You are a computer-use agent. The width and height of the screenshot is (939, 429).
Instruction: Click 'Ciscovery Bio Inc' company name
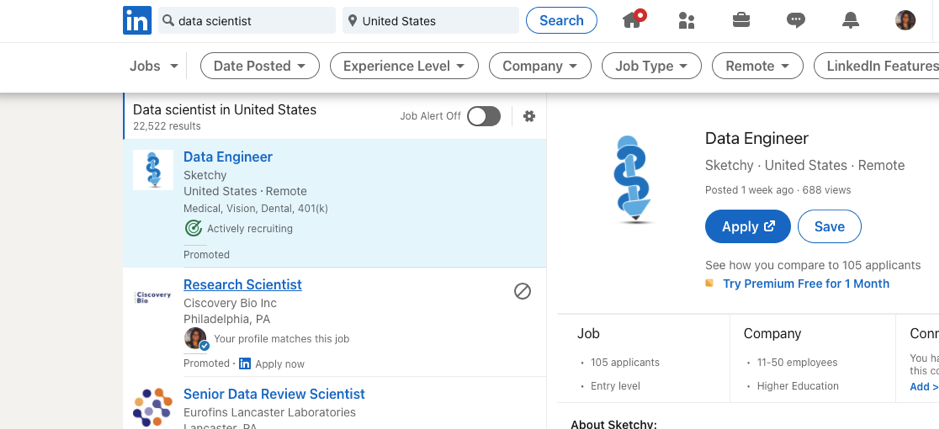230,303
